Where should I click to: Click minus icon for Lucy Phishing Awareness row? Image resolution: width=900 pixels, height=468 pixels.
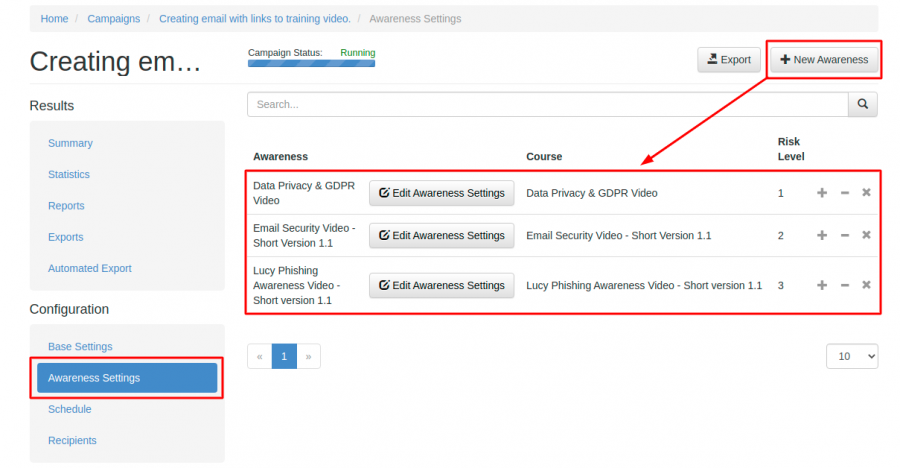[x=844, y=285]
